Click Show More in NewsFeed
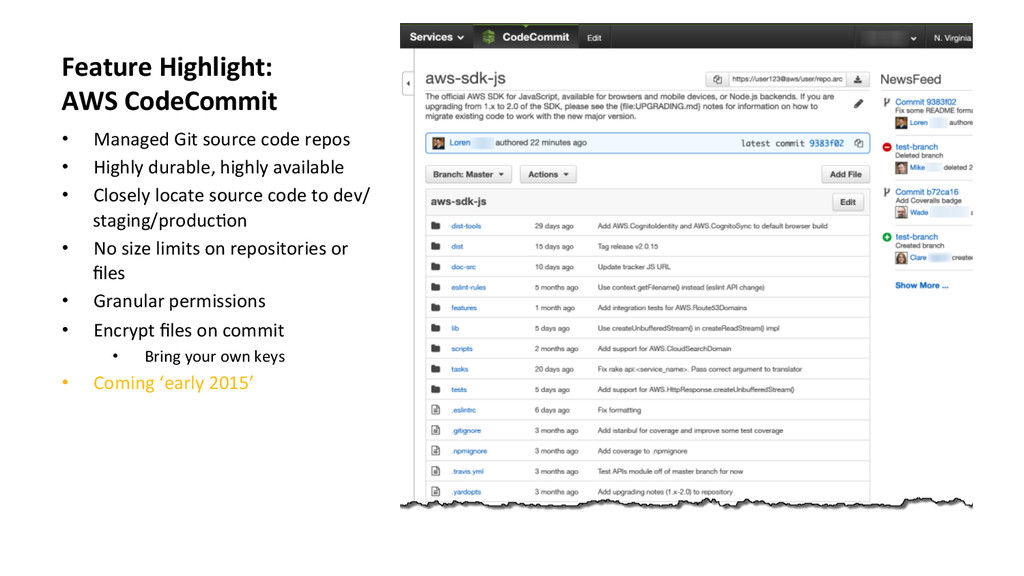Screen dimensions: 1024x576 tap(921, 285)
